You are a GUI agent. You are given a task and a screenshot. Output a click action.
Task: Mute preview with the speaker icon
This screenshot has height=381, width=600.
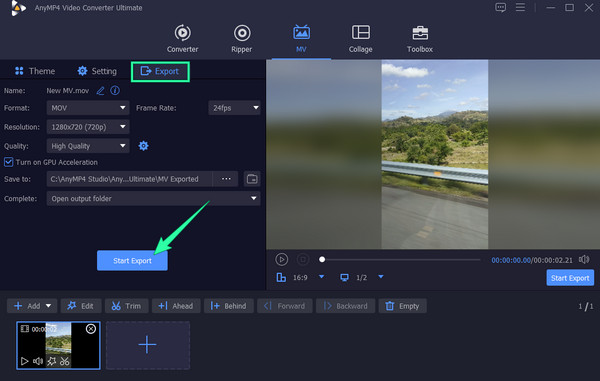[x=584, y=259]
